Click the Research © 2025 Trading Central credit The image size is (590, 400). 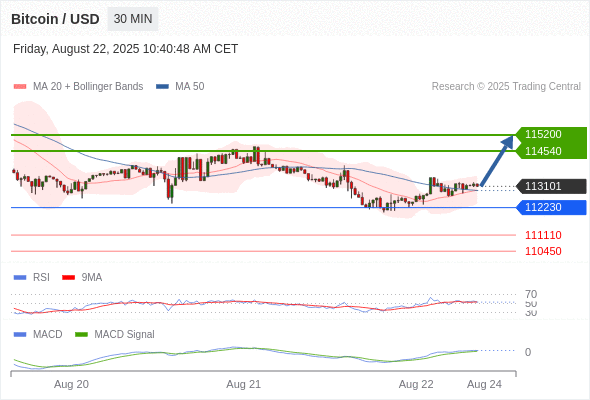click(x=506, y=87)
